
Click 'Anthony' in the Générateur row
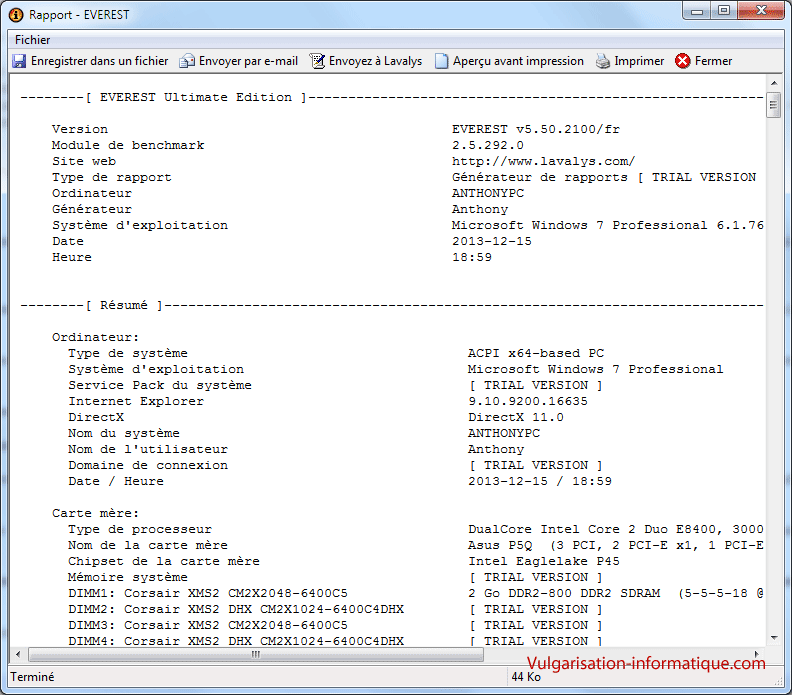click(x=480, y=210)
